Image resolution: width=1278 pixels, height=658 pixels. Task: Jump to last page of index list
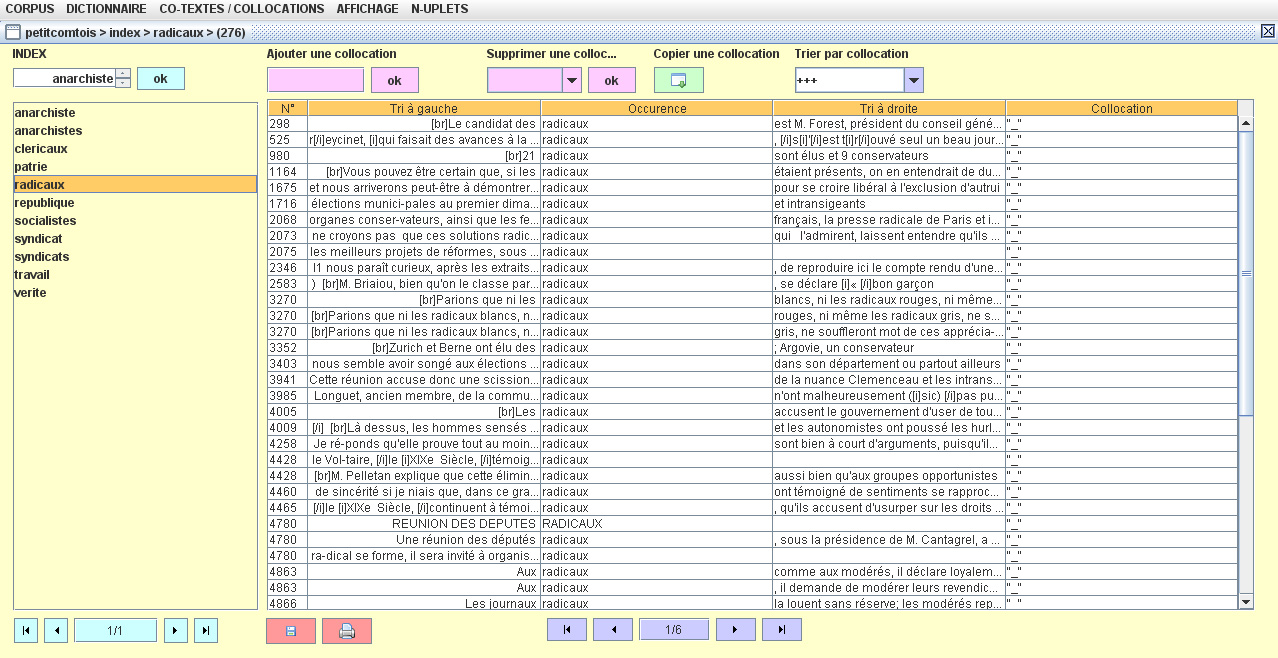click(206, 630)
